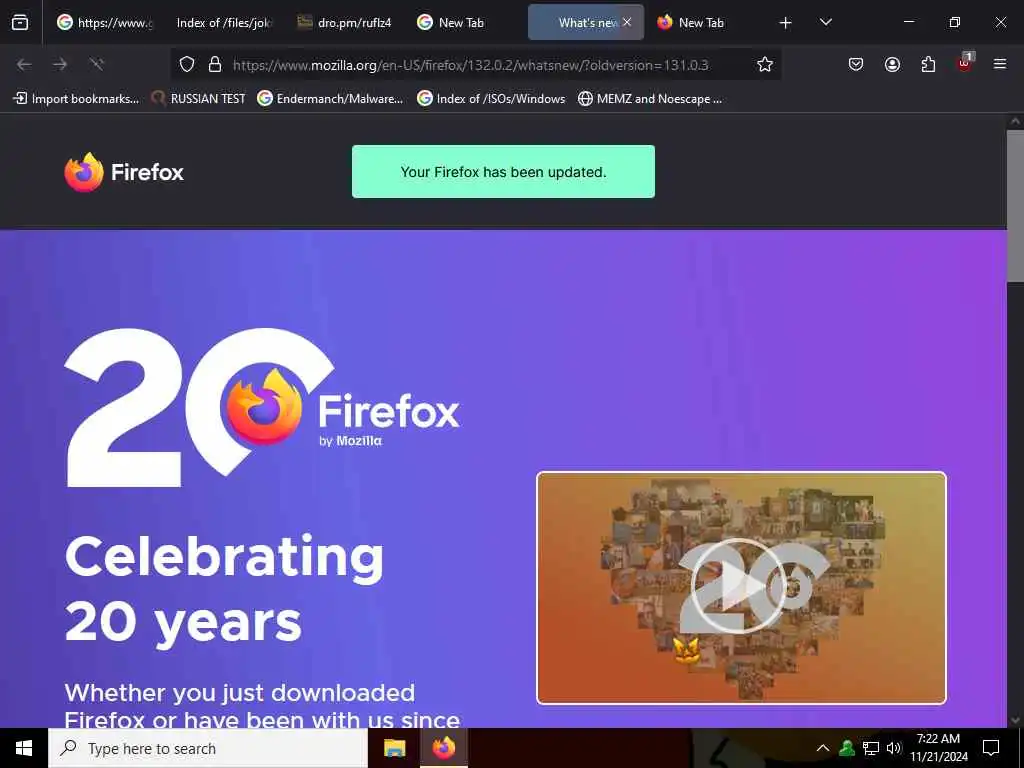Expand the list all tabs chevron

coord(825,23)
